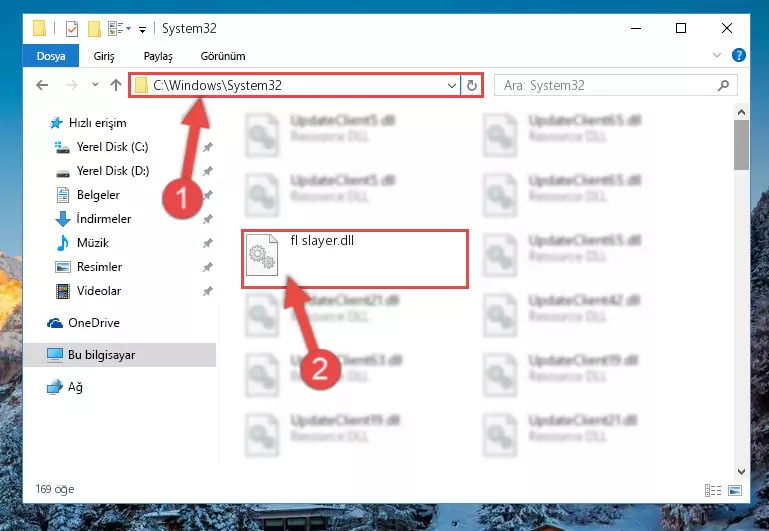769x531 pixels.
Task: Open Videolar folder in sidebar
Action: pyautogui.click(x=99, y=291)
